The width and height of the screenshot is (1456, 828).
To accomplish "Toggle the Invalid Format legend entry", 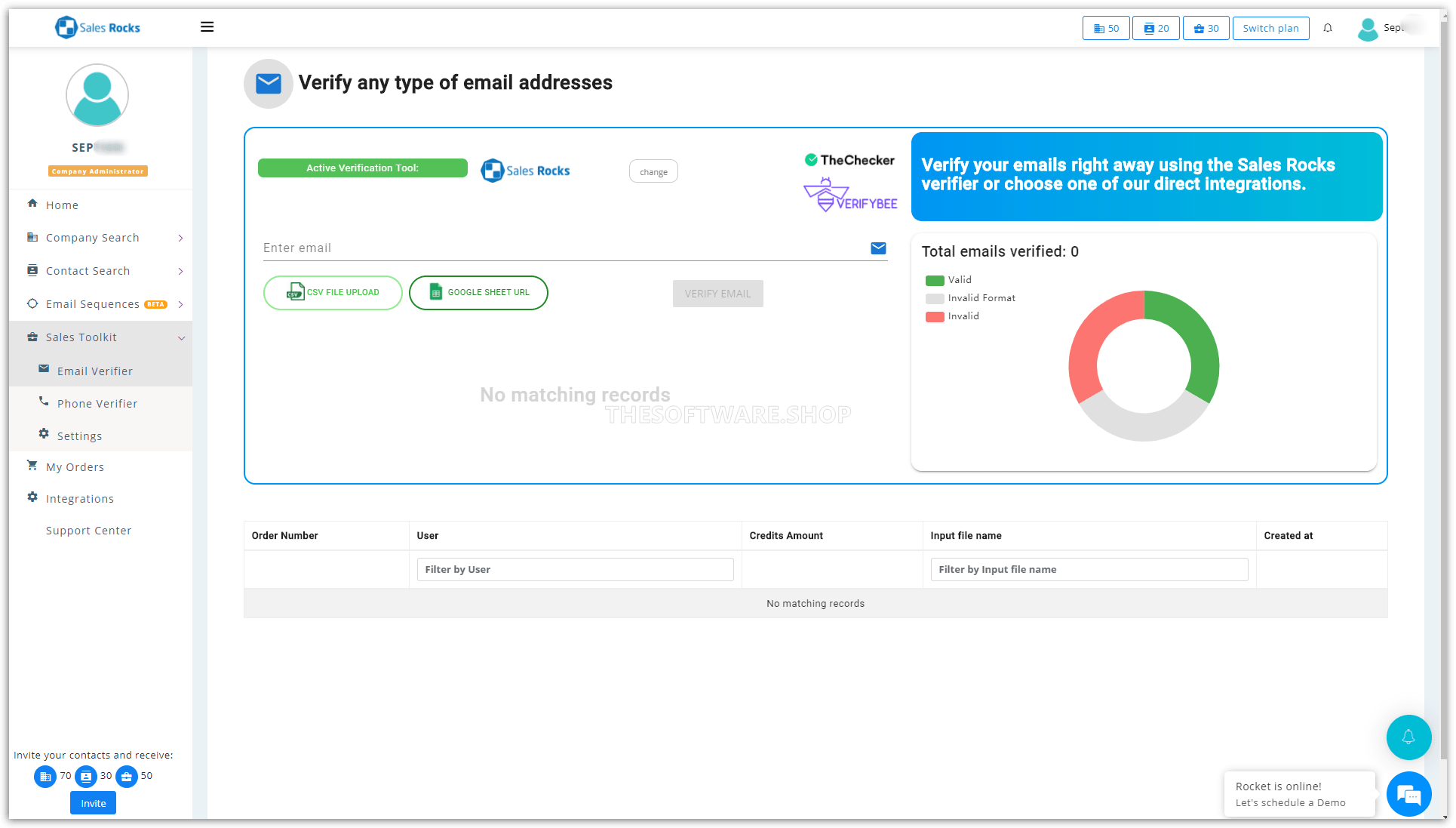I will pos(981,297).
